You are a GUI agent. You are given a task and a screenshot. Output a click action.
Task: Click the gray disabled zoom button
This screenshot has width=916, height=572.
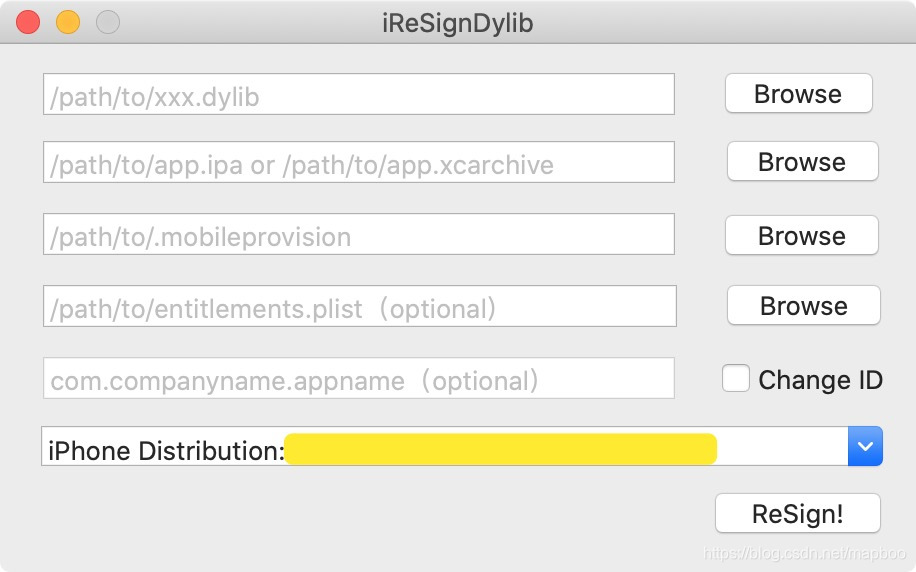coord(108,22)
